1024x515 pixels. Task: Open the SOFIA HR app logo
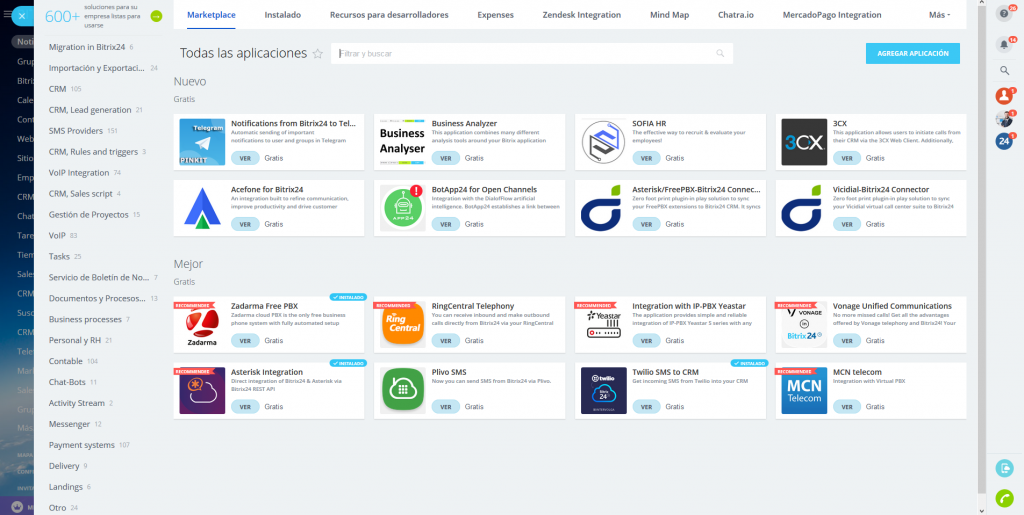[x=603, y=142]
